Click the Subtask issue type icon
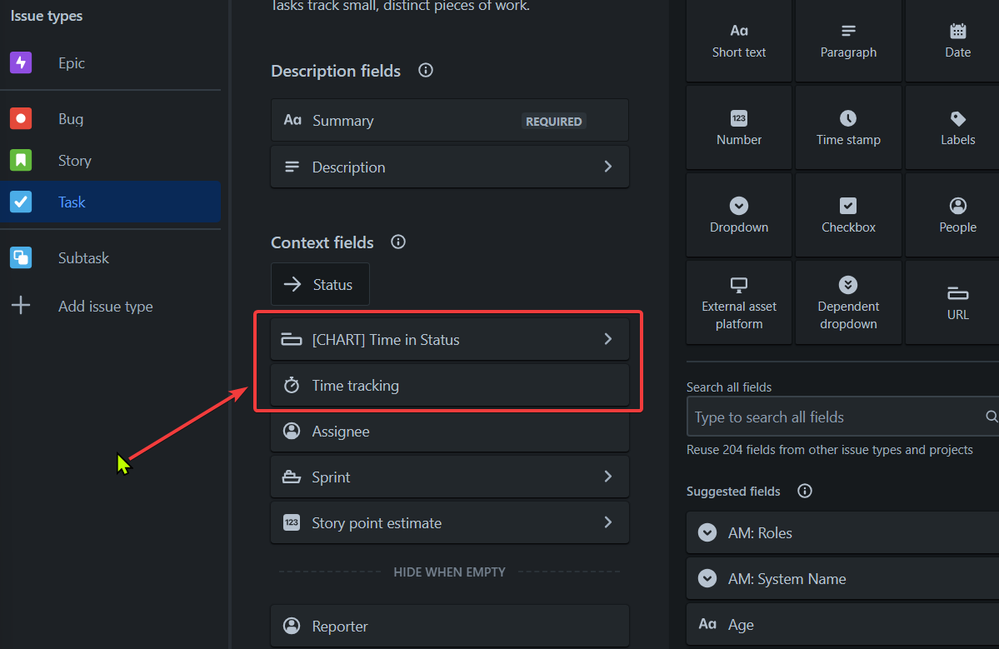The image size is (999, 649). [x=21, y=257]
